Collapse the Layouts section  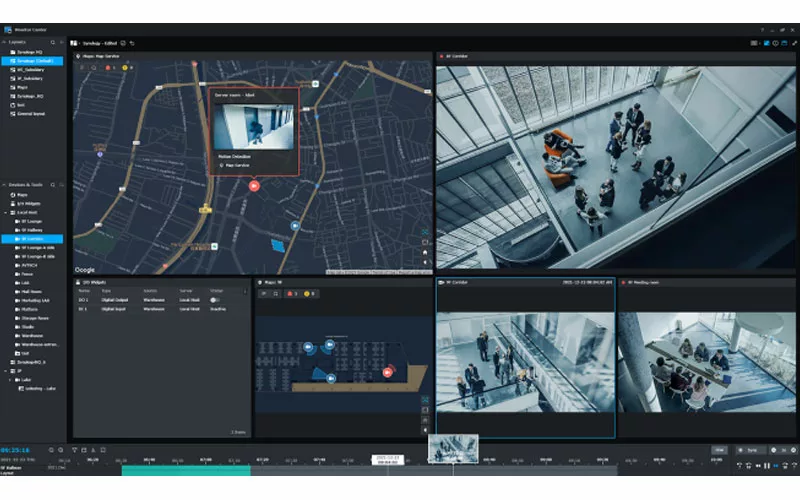pyautogui.click(x=4, y=42)
